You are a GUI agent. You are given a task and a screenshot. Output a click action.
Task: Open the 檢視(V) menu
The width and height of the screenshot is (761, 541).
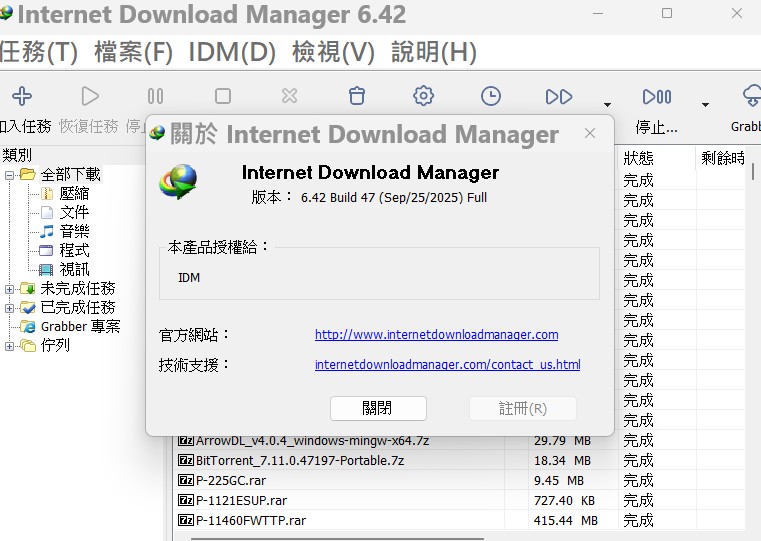pyautogui.click(x=333, y=51)
